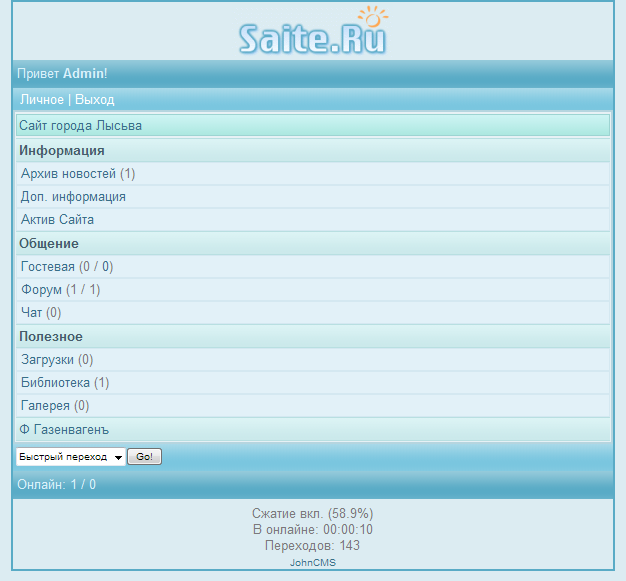Open the Загрузки downloads section
This screenshot has height=581, width=626.
click(x=47, y=360)
